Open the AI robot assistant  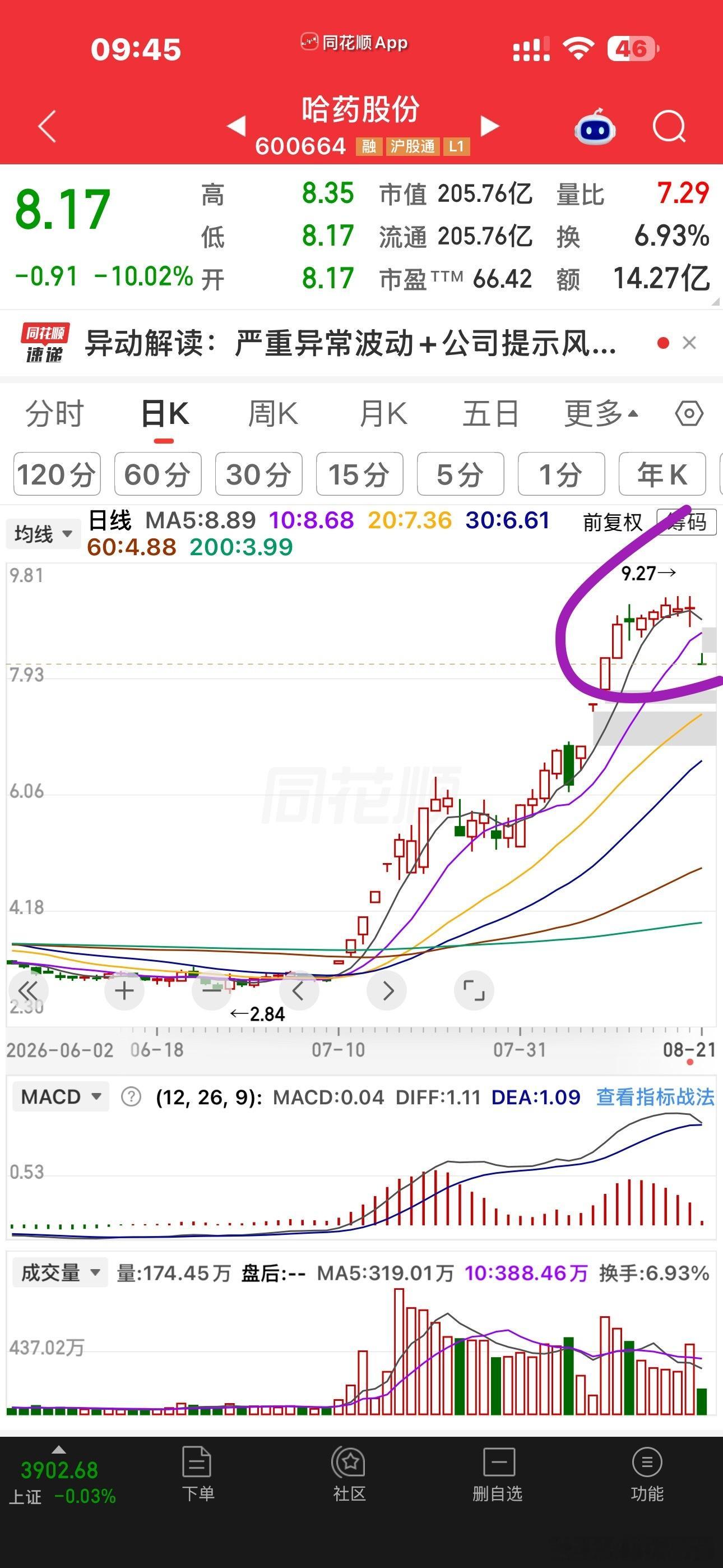point(595,127)
